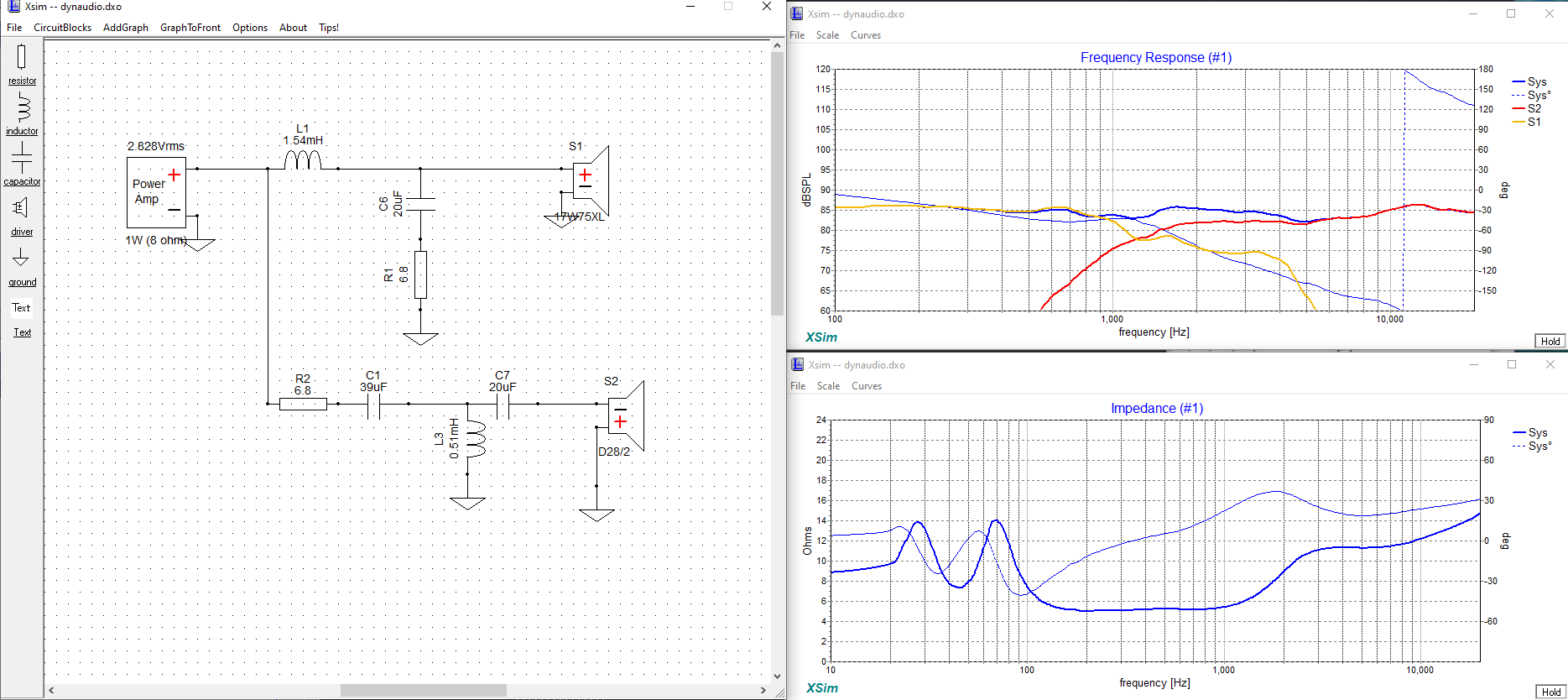The width and height of the screenshot is (1568, 700).
Task: Open File menu in Impedance window
Action: pyautogui.click(x=798, y=386)
